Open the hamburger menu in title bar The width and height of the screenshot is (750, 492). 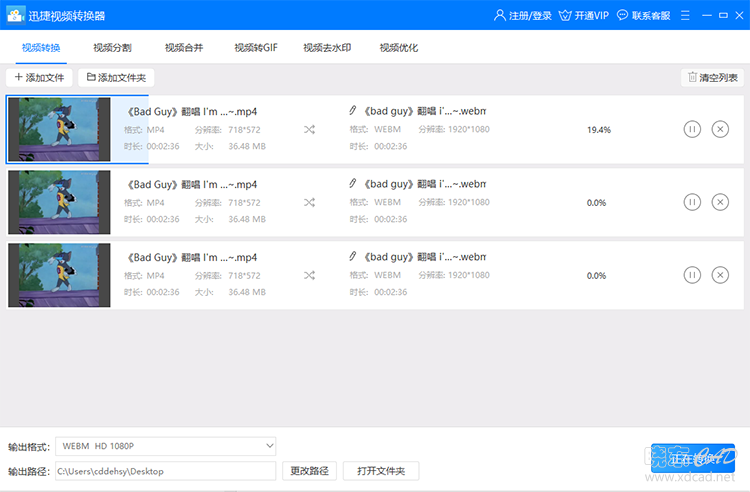(685, 15)
